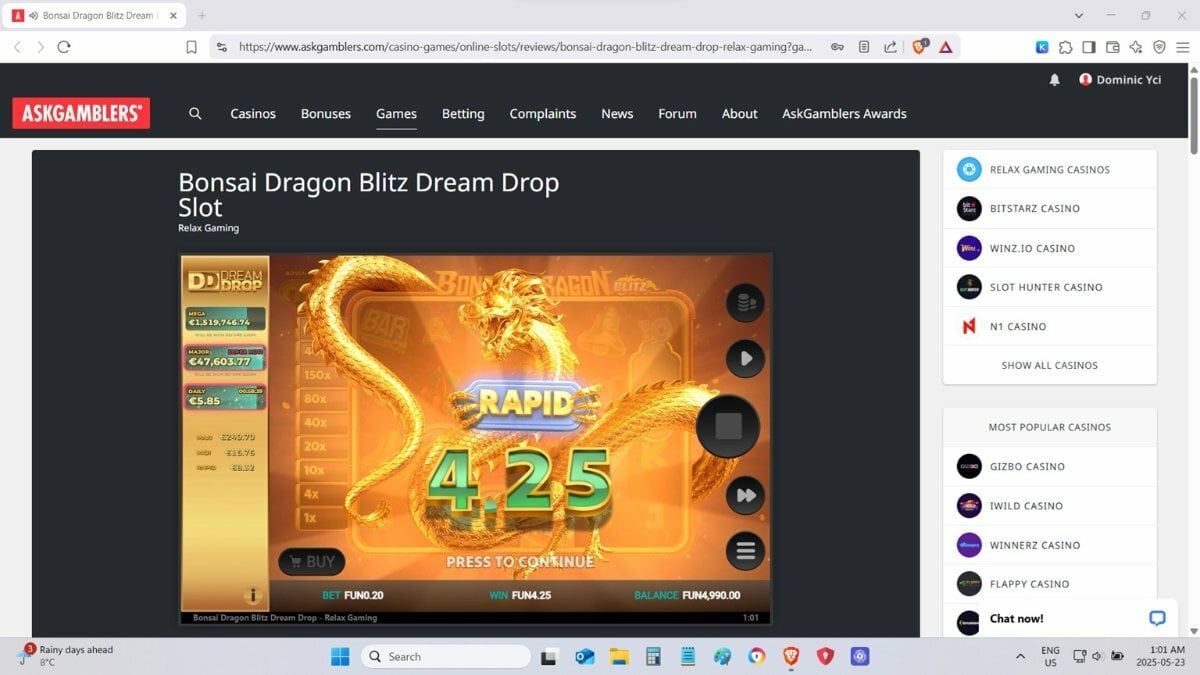Stop the spin with the large square button
Viewport: 1200px width, 675px height.
(x=728, y=426)
